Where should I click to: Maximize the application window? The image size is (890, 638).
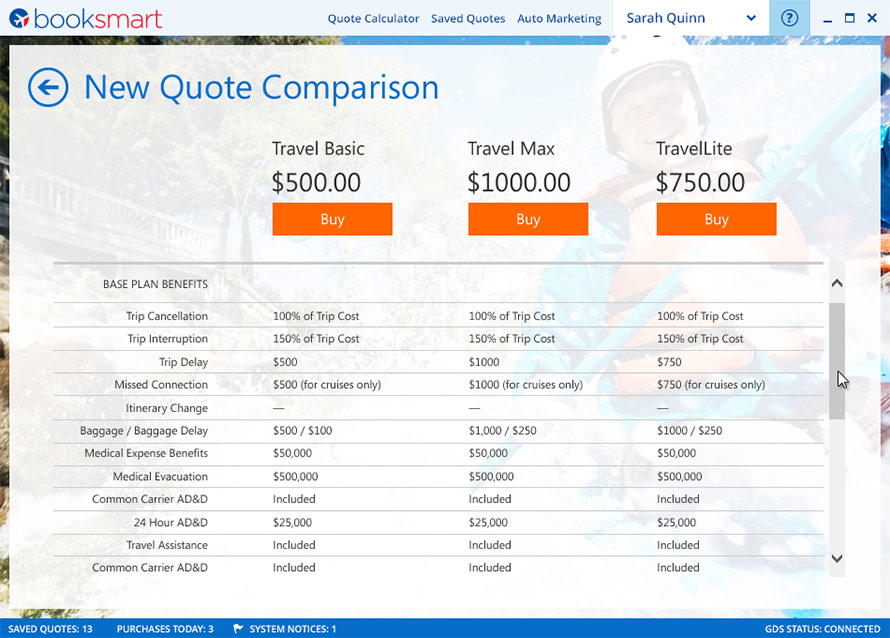849,18
